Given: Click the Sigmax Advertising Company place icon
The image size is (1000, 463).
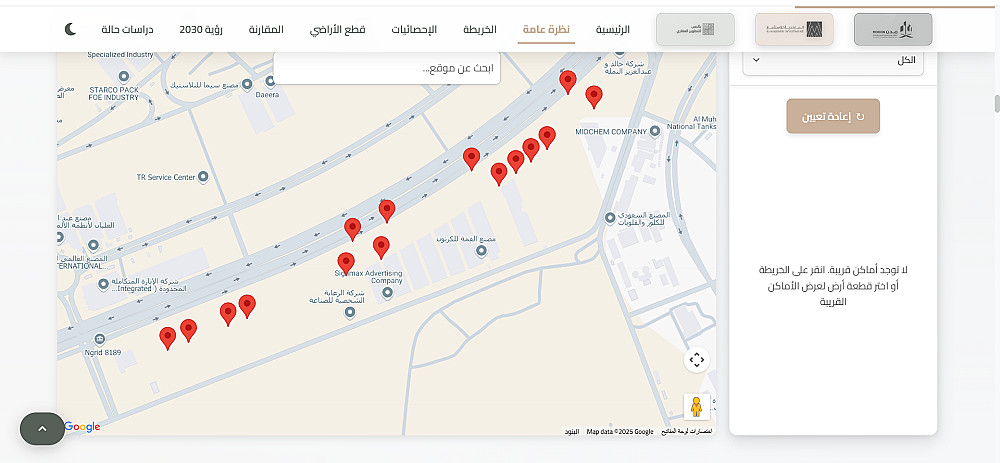Looking at the screenshot, I should coord(387,293).
